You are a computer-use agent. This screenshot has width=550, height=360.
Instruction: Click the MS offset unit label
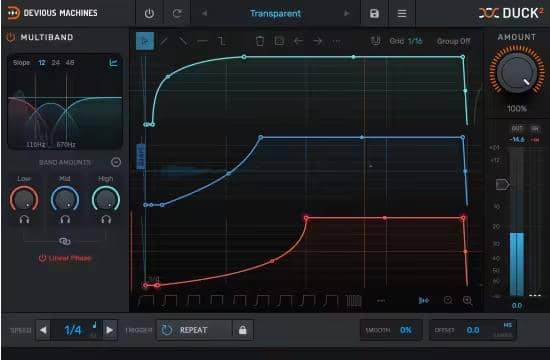pyautogui.click(x=508, y=325)
